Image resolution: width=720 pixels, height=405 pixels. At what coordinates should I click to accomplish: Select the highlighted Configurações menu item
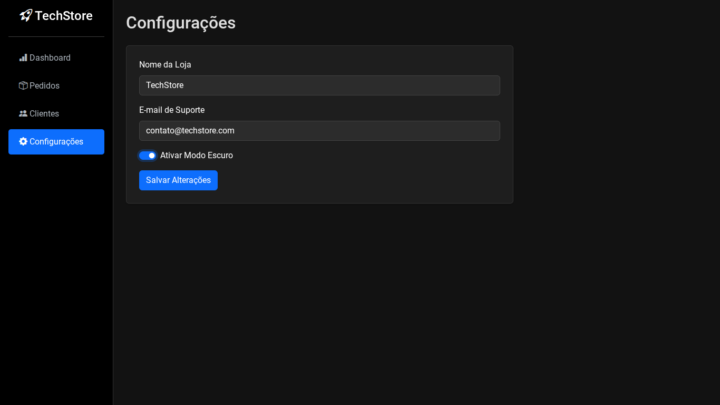(56, 142)
